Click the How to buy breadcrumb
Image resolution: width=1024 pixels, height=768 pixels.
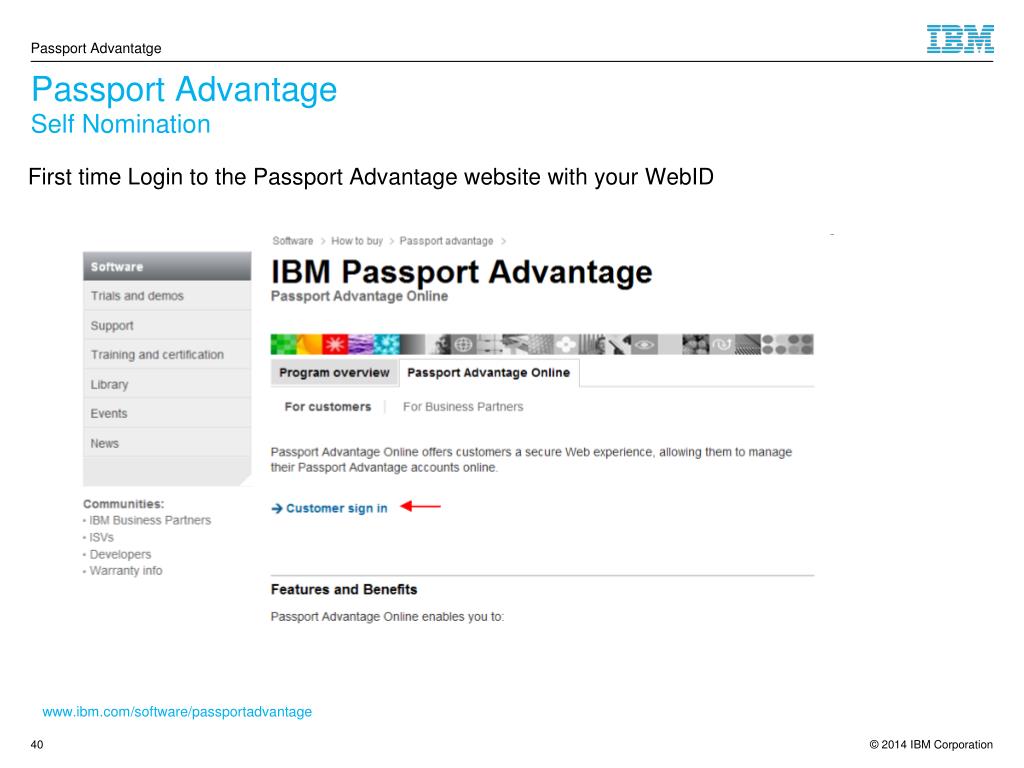[x=357, y=241]
